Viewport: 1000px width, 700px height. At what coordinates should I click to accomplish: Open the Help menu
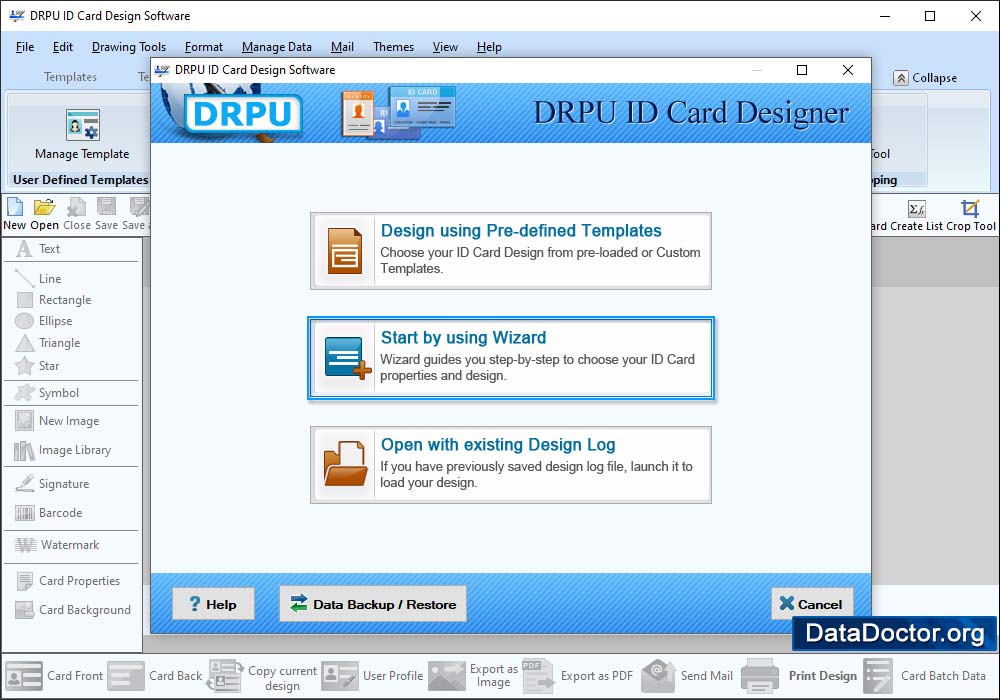pos(489,47)
